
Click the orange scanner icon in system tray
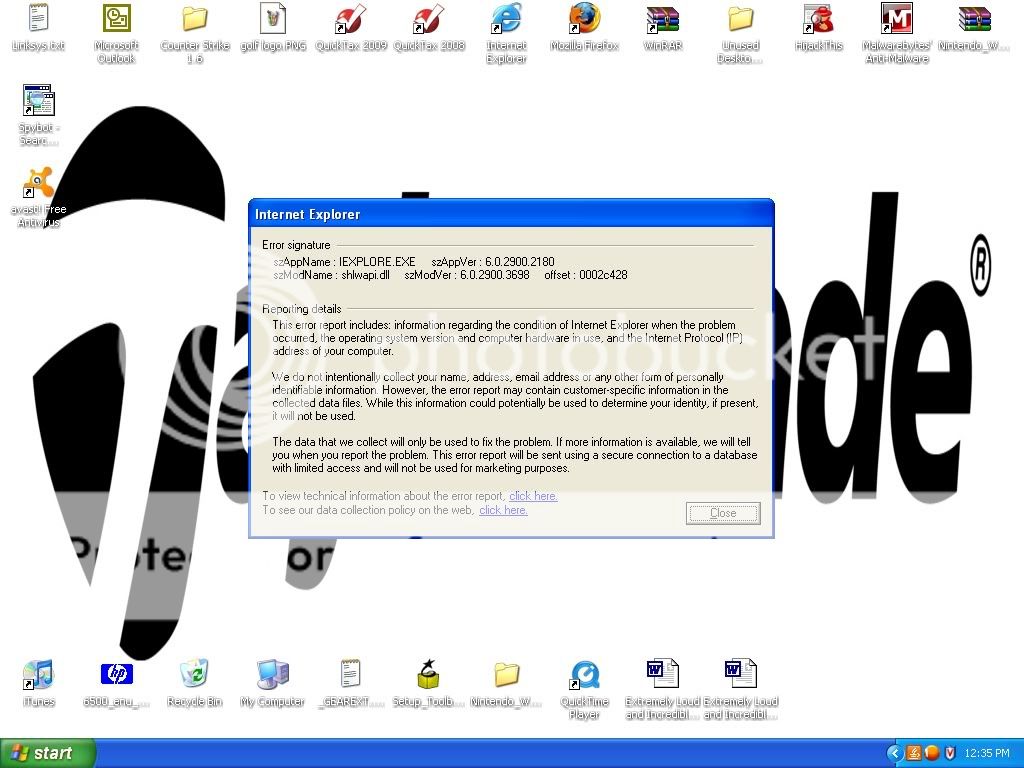[914, 753]
